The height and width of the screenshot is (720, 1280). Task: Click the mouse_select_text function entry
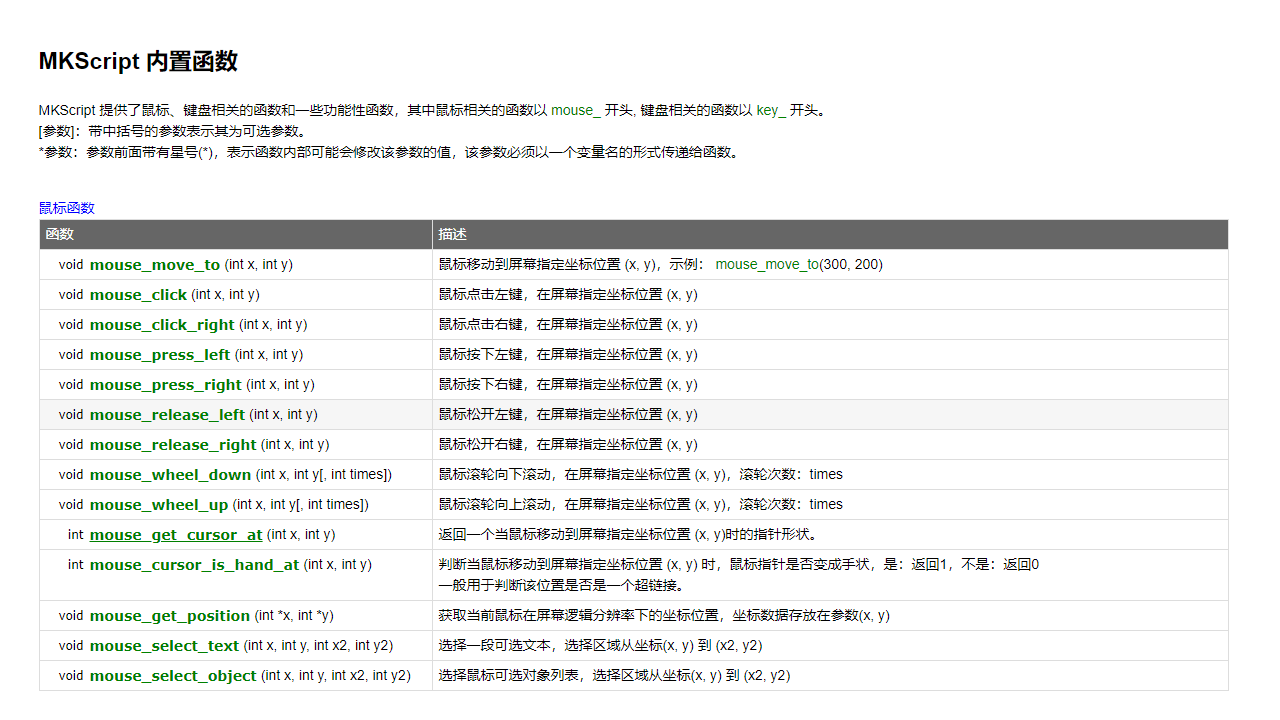pos(164,645)
